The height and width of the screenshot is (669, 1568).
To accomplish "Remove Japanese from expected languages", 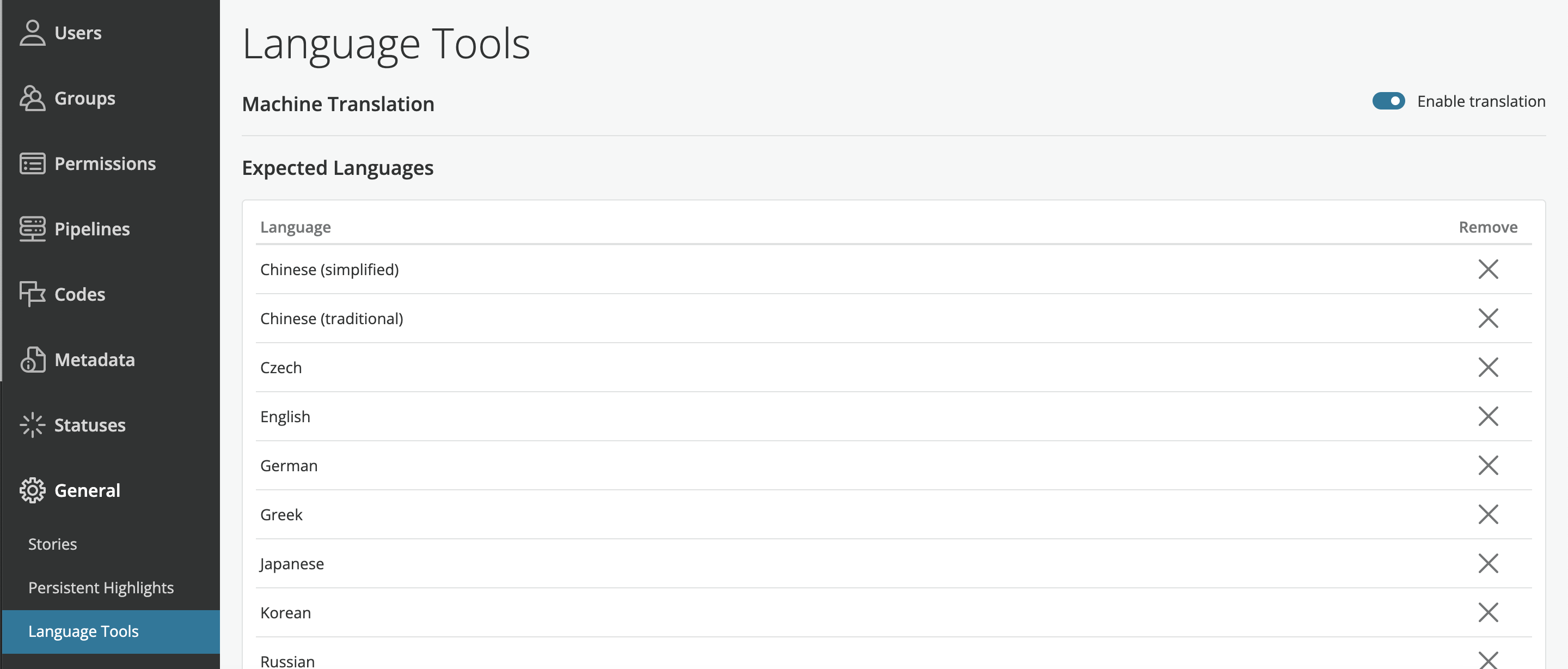I will point(1489,564).
